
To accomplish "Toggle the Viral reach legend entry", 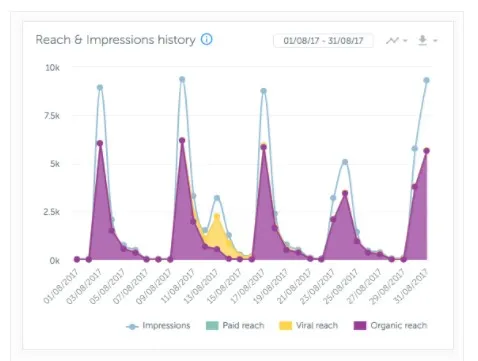I will [309, 326].
